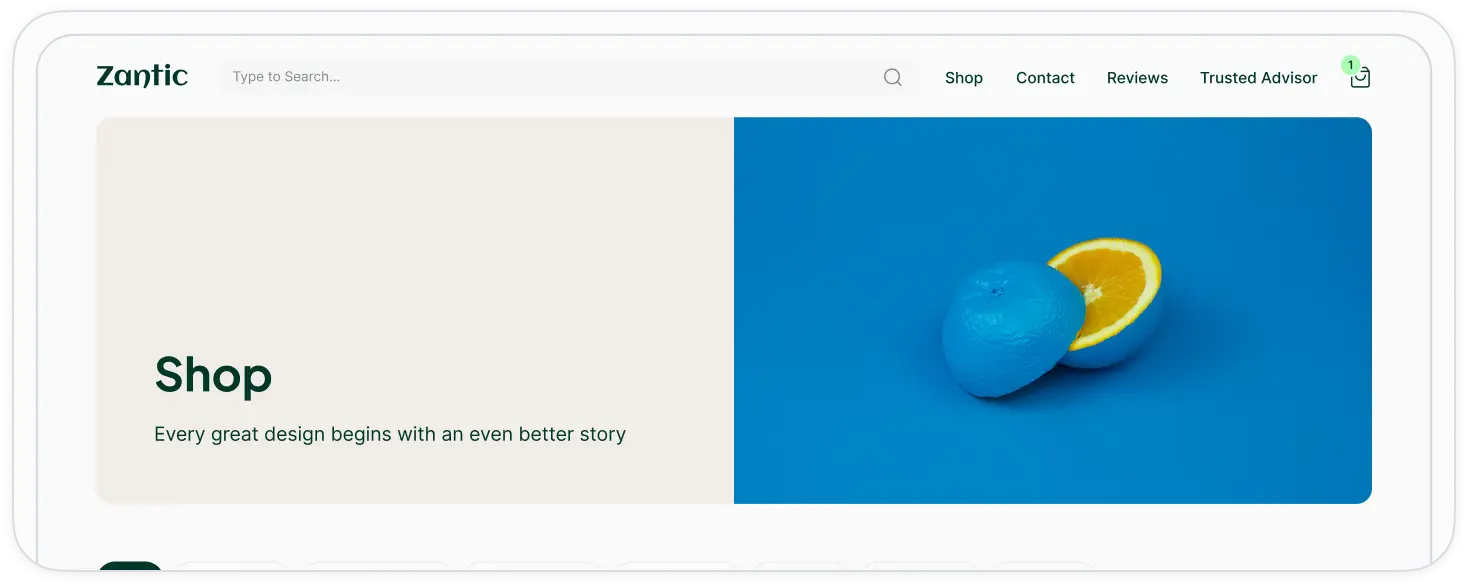The image size is (1468, 586).
Task: Click the letter Z in Zantic logo
Action: 105,76
